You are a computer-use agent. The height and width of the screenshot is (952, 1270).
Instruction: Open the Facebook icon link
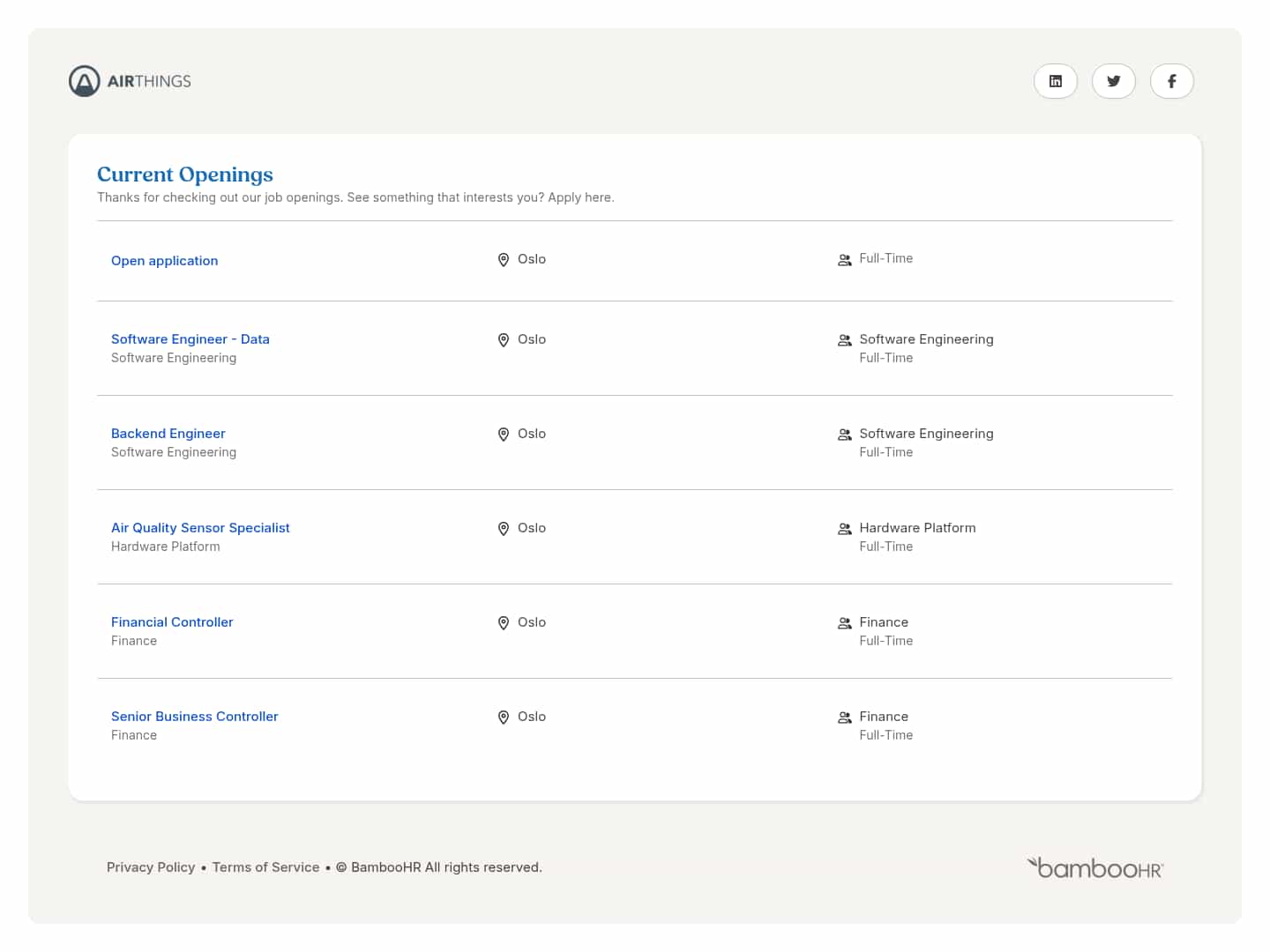(x=1171, y=81)
